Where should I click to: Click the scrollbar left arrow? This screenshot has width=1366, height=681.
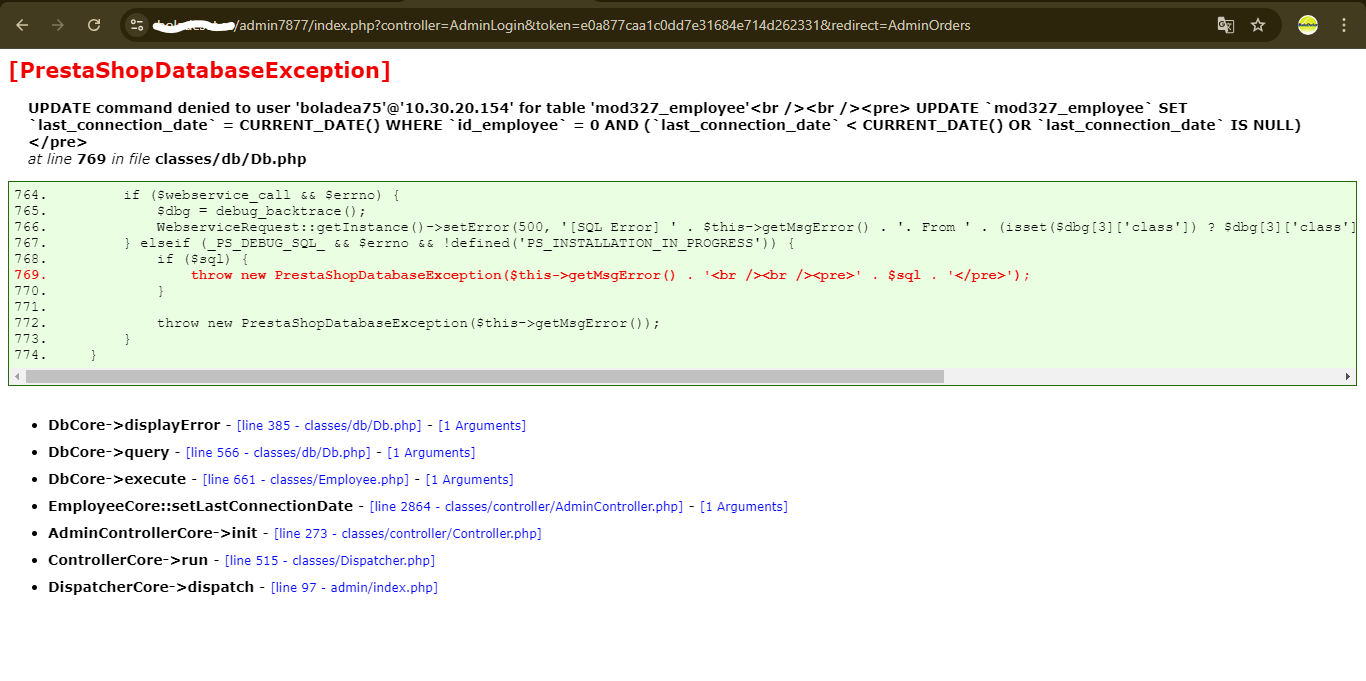16,377
